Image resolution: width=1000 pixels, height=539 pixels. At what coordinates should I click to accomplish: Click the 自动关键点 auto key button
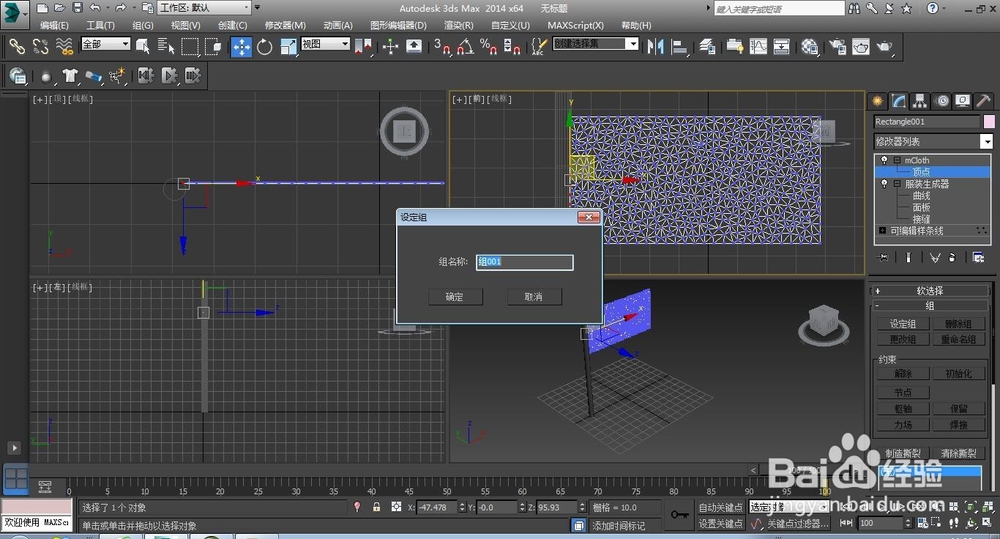(x=721, y=507)
